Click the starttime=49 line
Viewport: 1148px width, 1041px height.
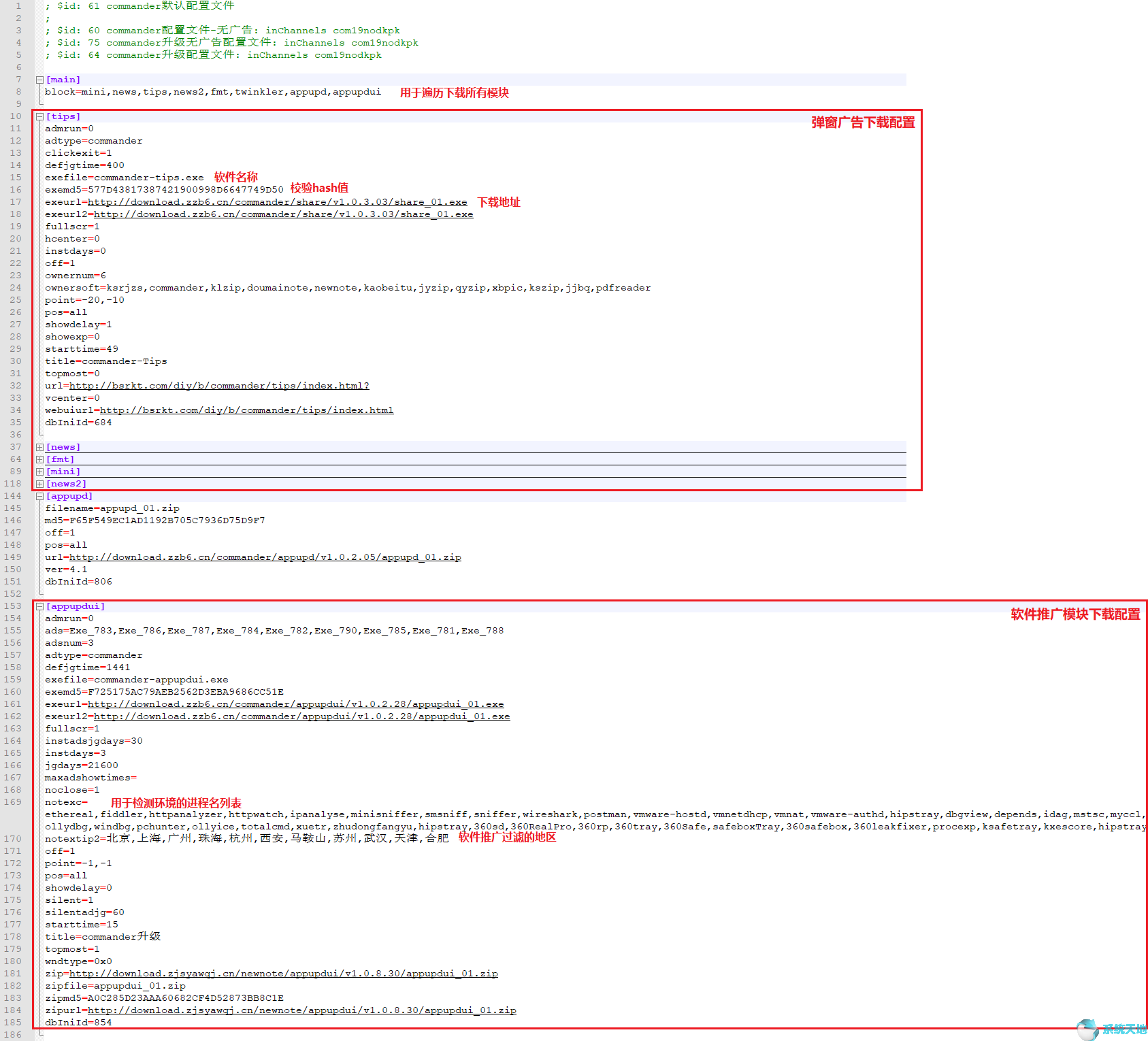pos(82,349)
